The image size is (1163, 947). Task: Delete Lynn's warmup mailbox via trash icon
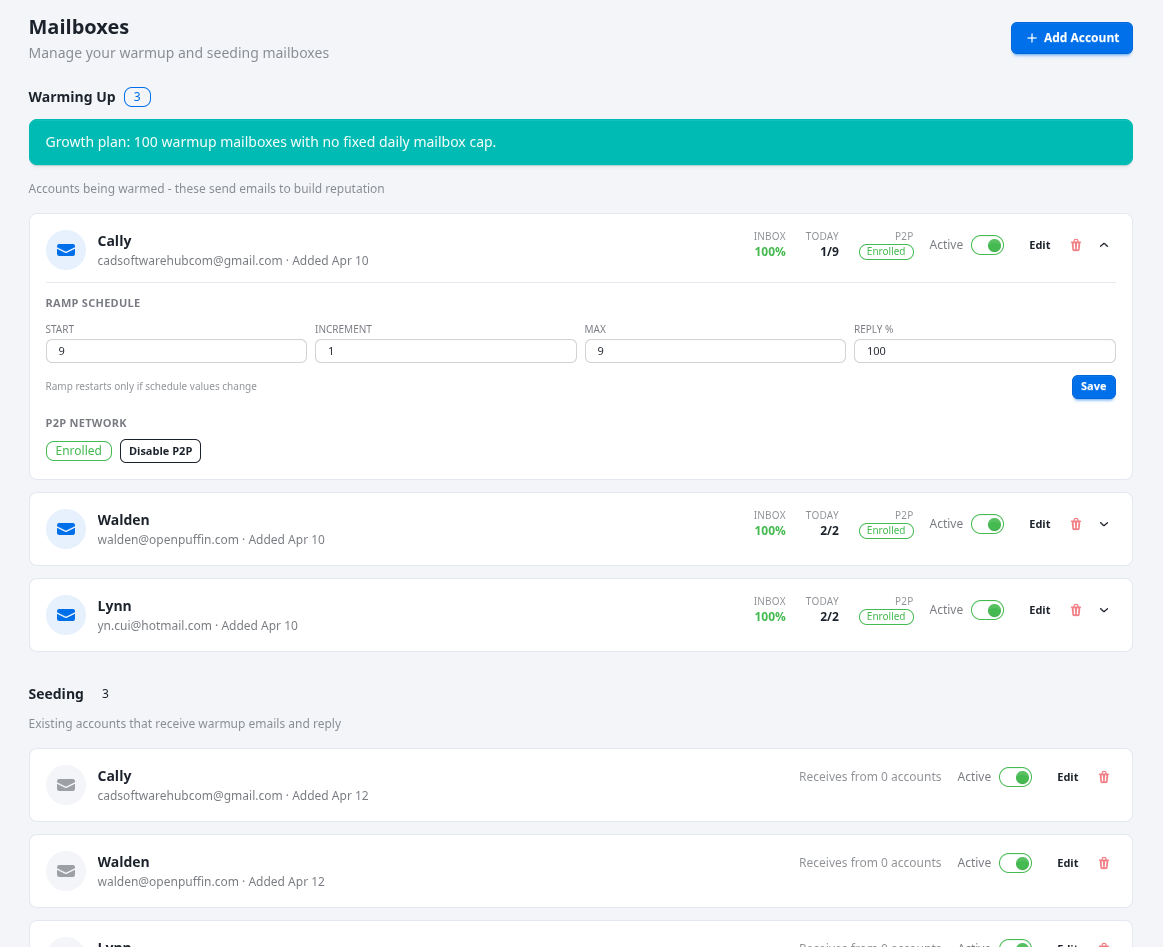[1075, 610]
